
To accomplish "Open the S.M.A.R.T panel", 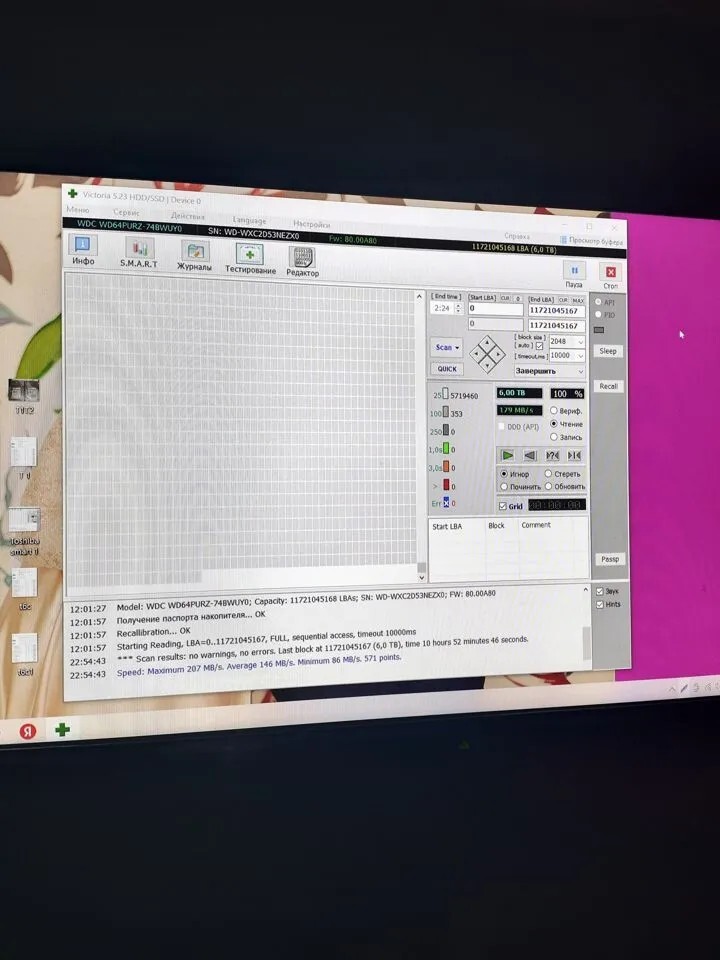I will (140, 252).
